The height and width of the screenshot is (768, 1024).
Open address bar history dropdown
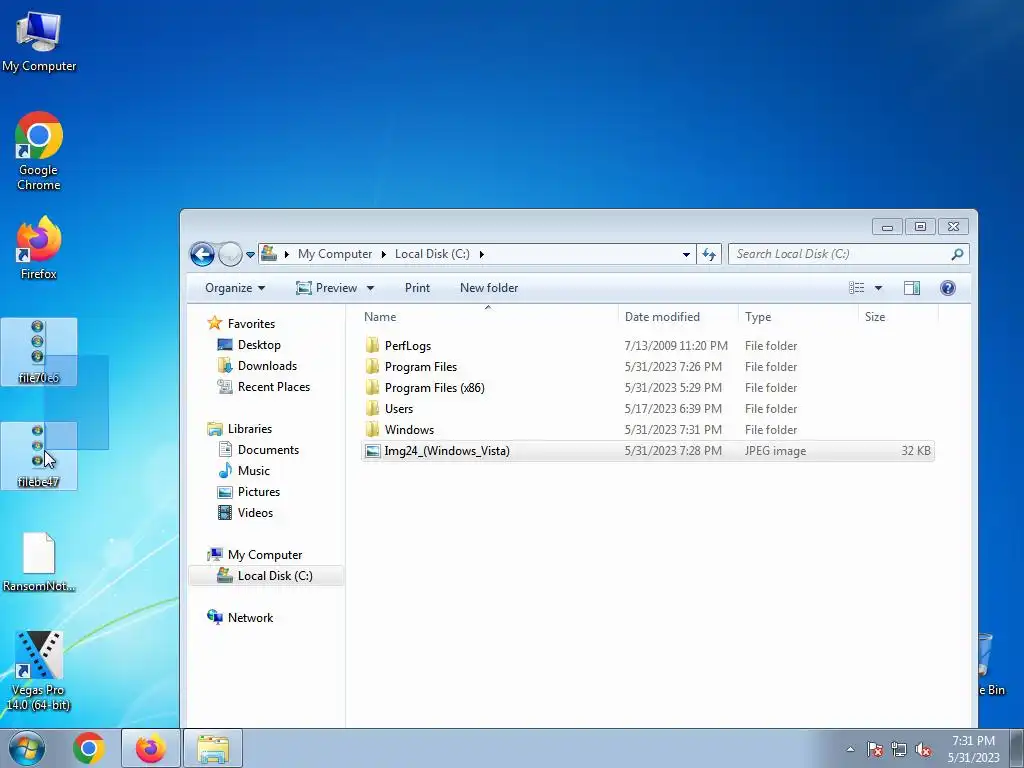686,254
